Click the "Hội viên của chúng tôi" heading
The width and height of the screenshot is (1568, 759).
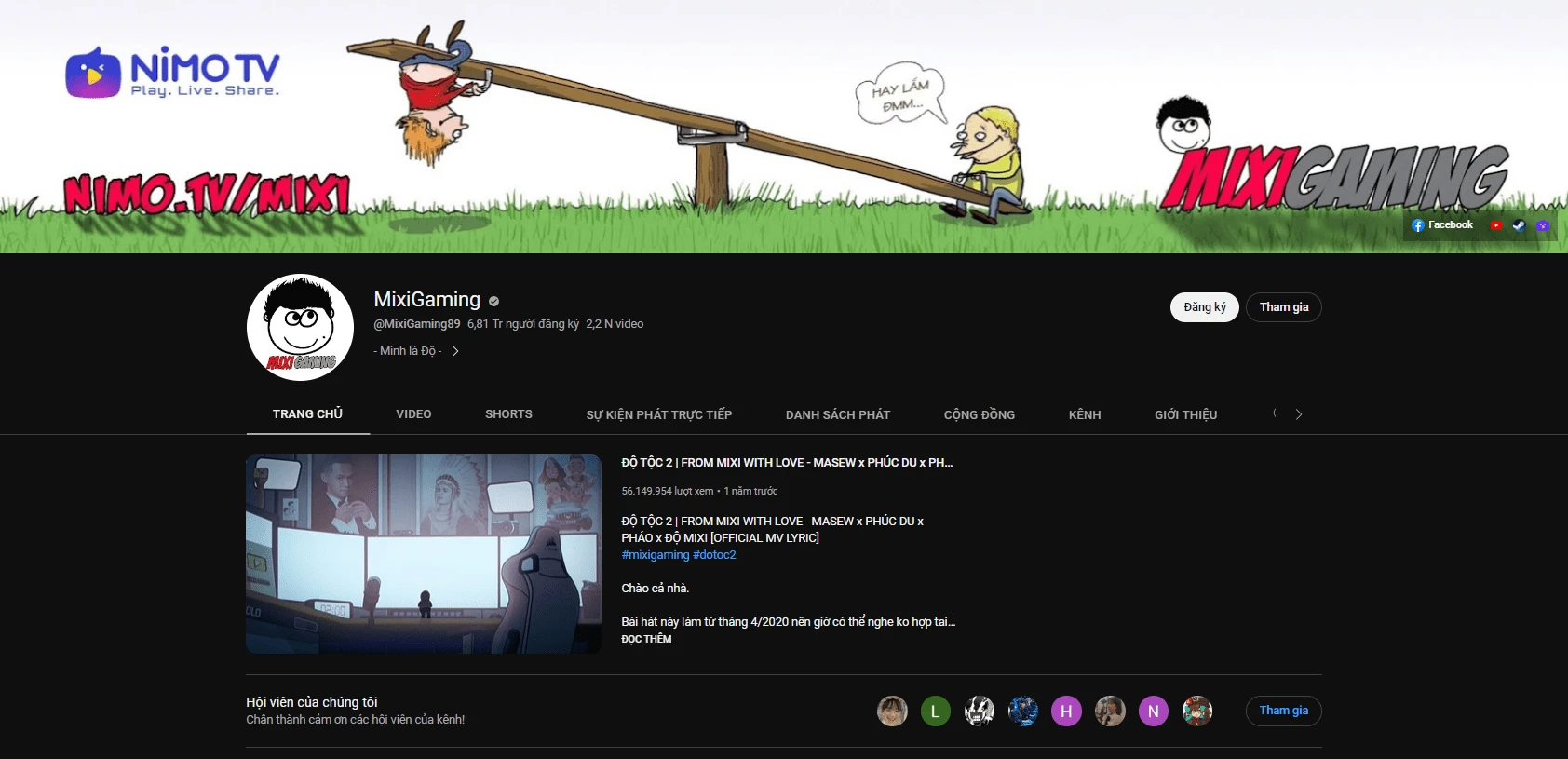[x=312, y=702]
